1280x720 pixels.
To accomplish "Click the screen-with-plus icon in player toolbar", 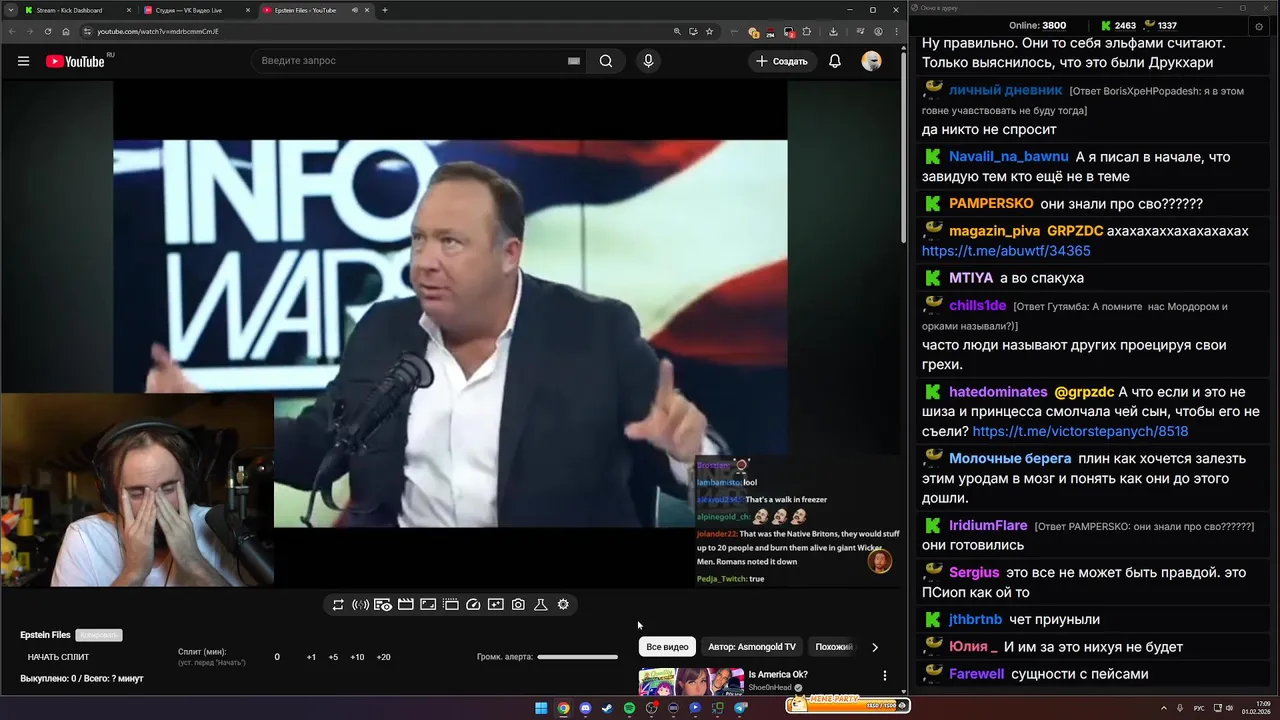I will 495,604.
